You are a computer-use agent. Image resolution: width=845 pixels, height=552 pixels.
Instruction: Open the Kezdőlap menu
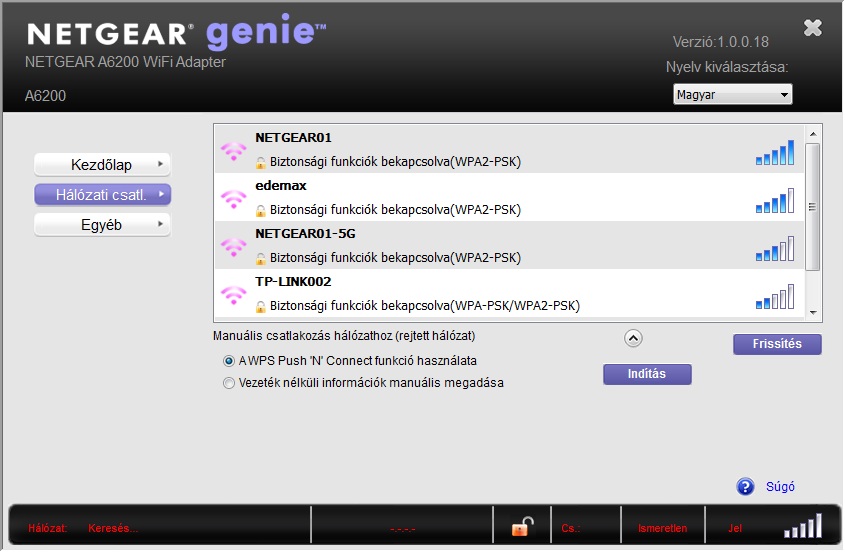pyautogui.click(x=102, y=164)
